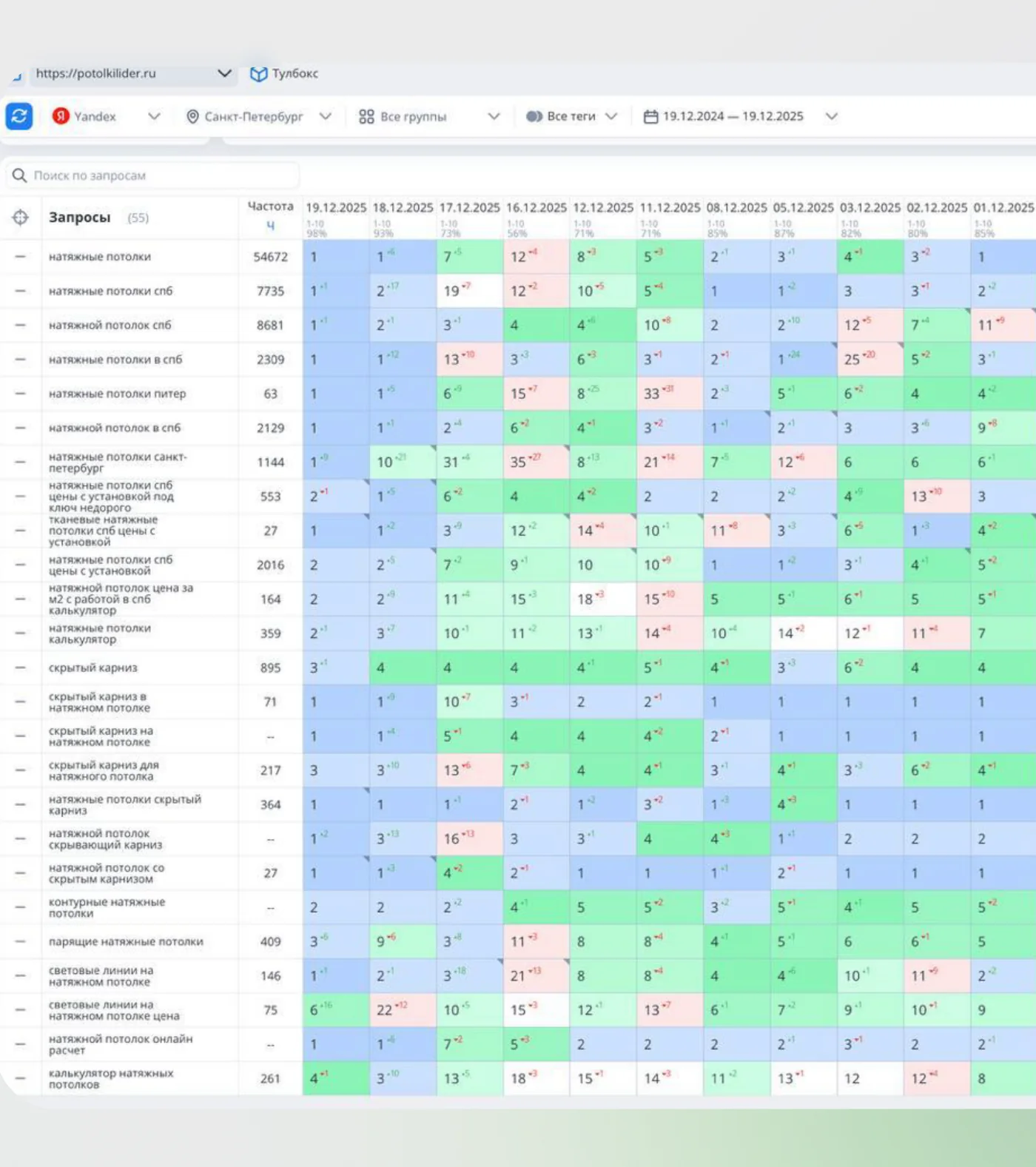Click the calendar icon before date range
Viewport: 1036px width, 1167px height.
(x=650, y=117)
